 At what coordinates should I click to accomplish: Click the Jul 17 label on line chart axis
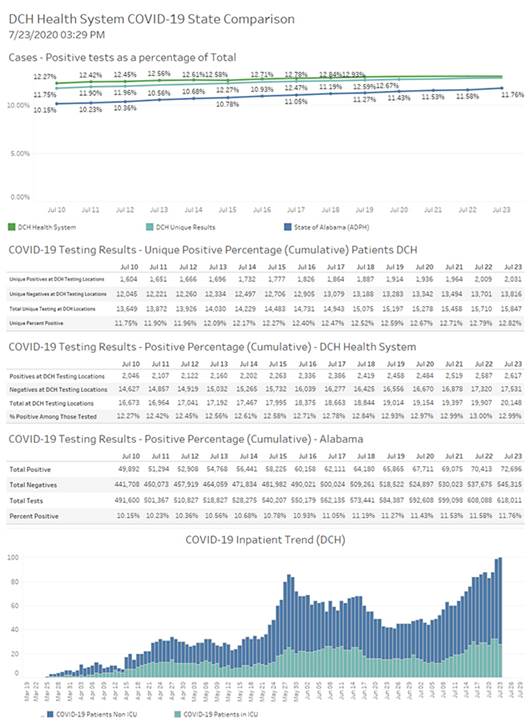click(x=296, y=210)
